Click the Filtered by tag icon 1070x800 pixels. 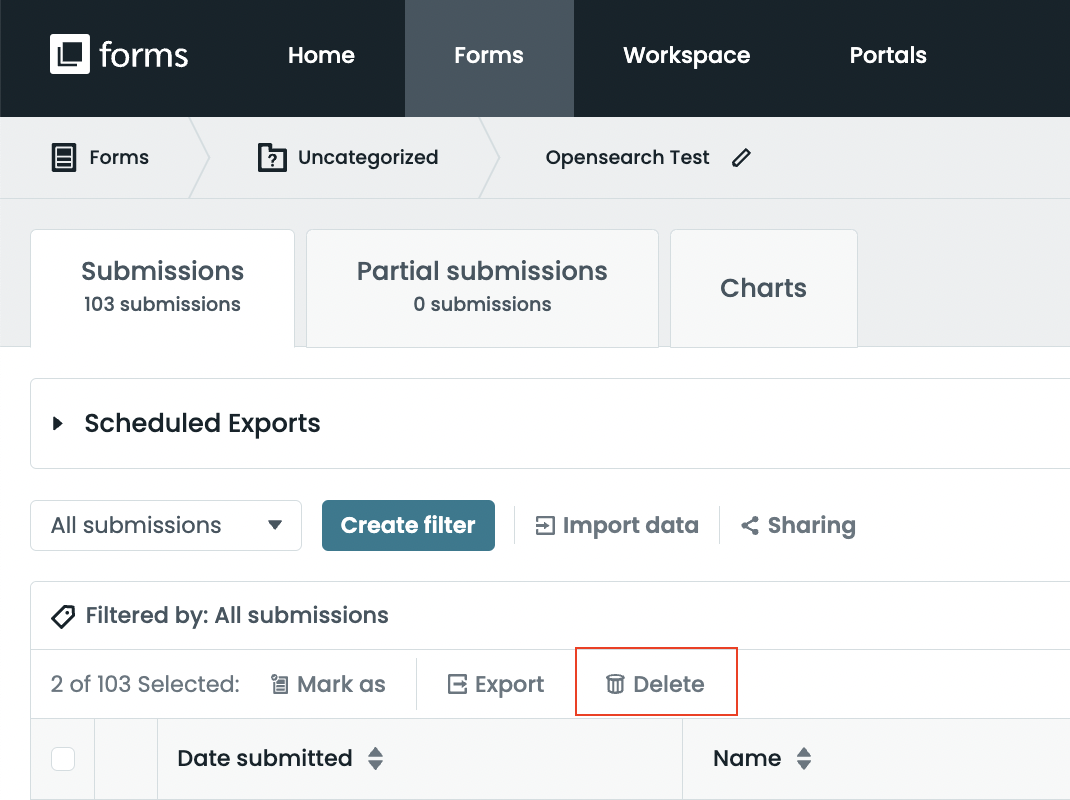[x=63, y=616]
